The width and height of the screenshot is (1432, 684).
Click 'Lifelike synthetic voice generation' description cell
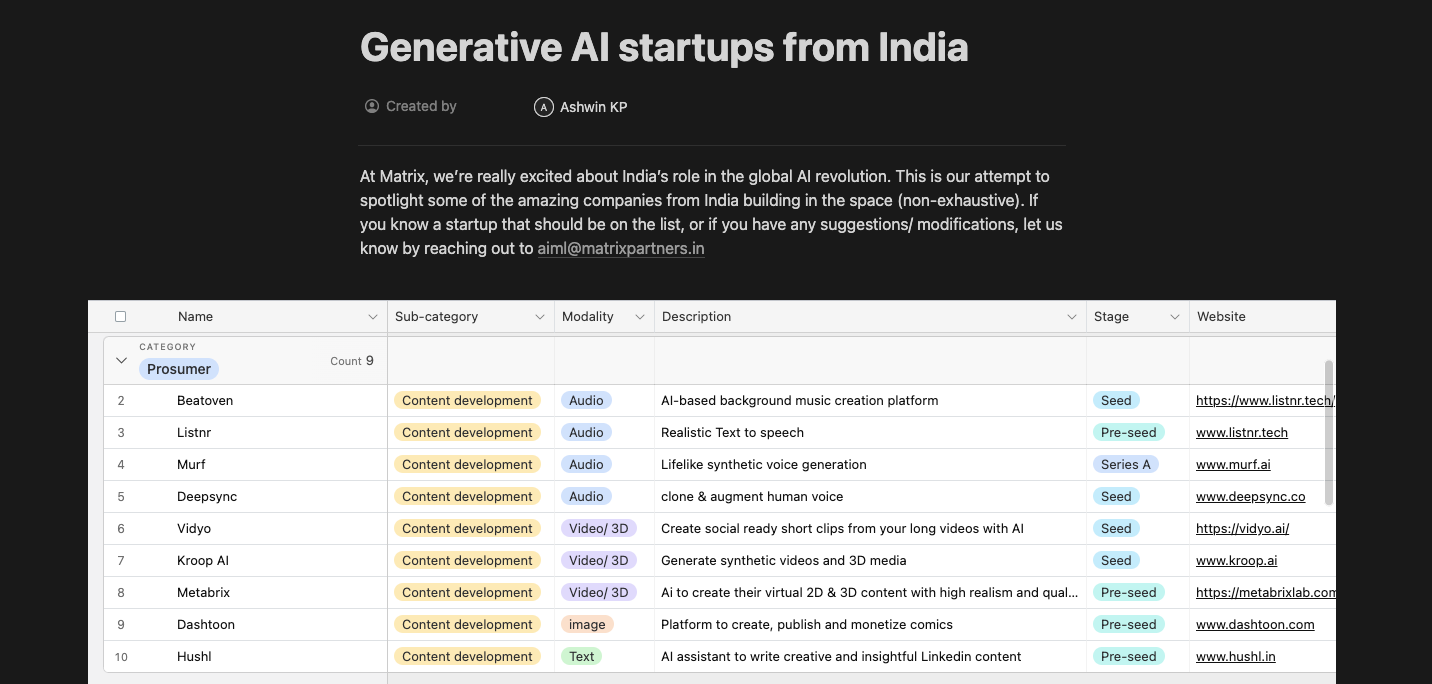pos(870,465)
